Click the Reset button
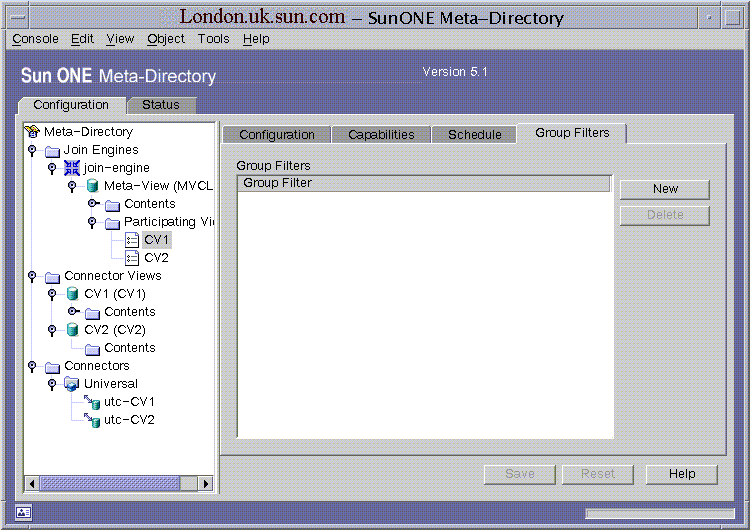This screenshot has height=530, width=750. [x=597, y=474]
